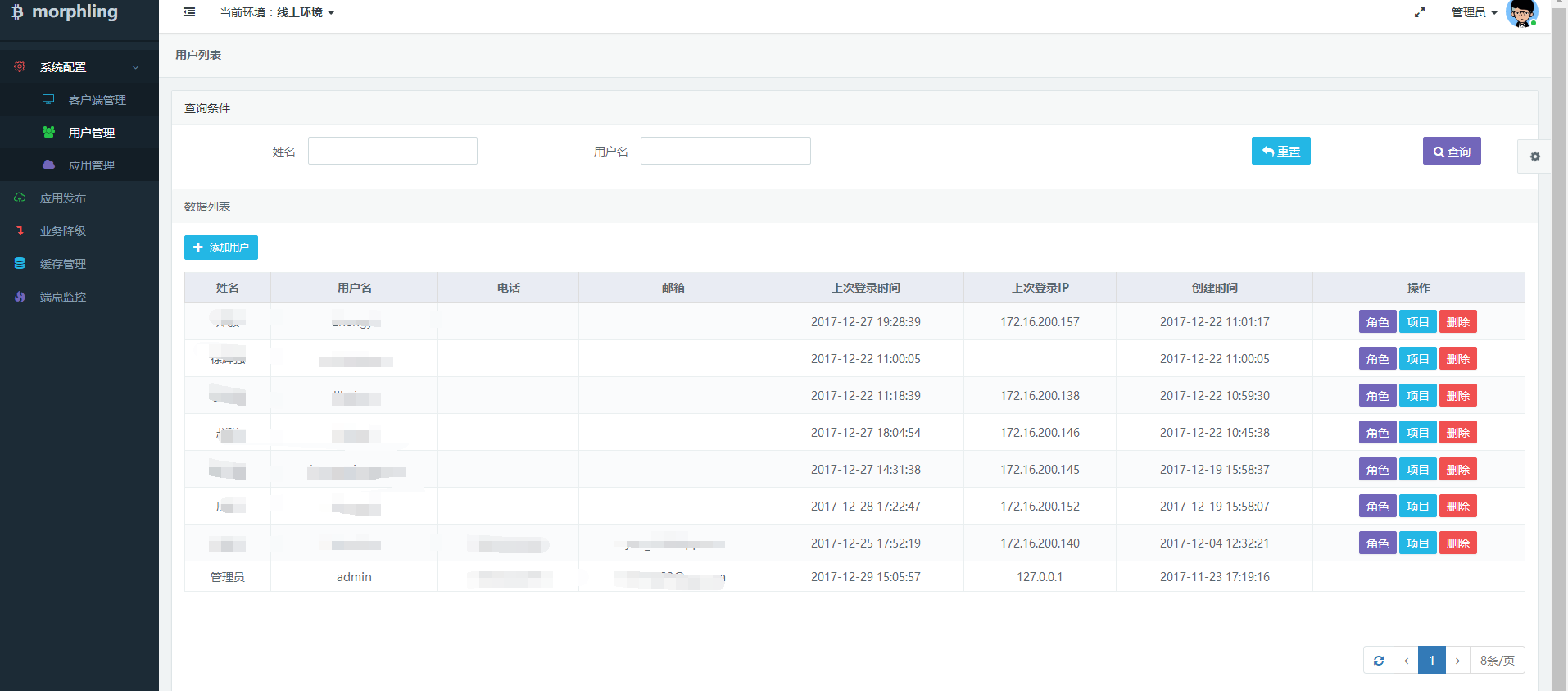Click the 系统配置 red gear icon
Screen dimensions: 1568x691
[20, 66]
